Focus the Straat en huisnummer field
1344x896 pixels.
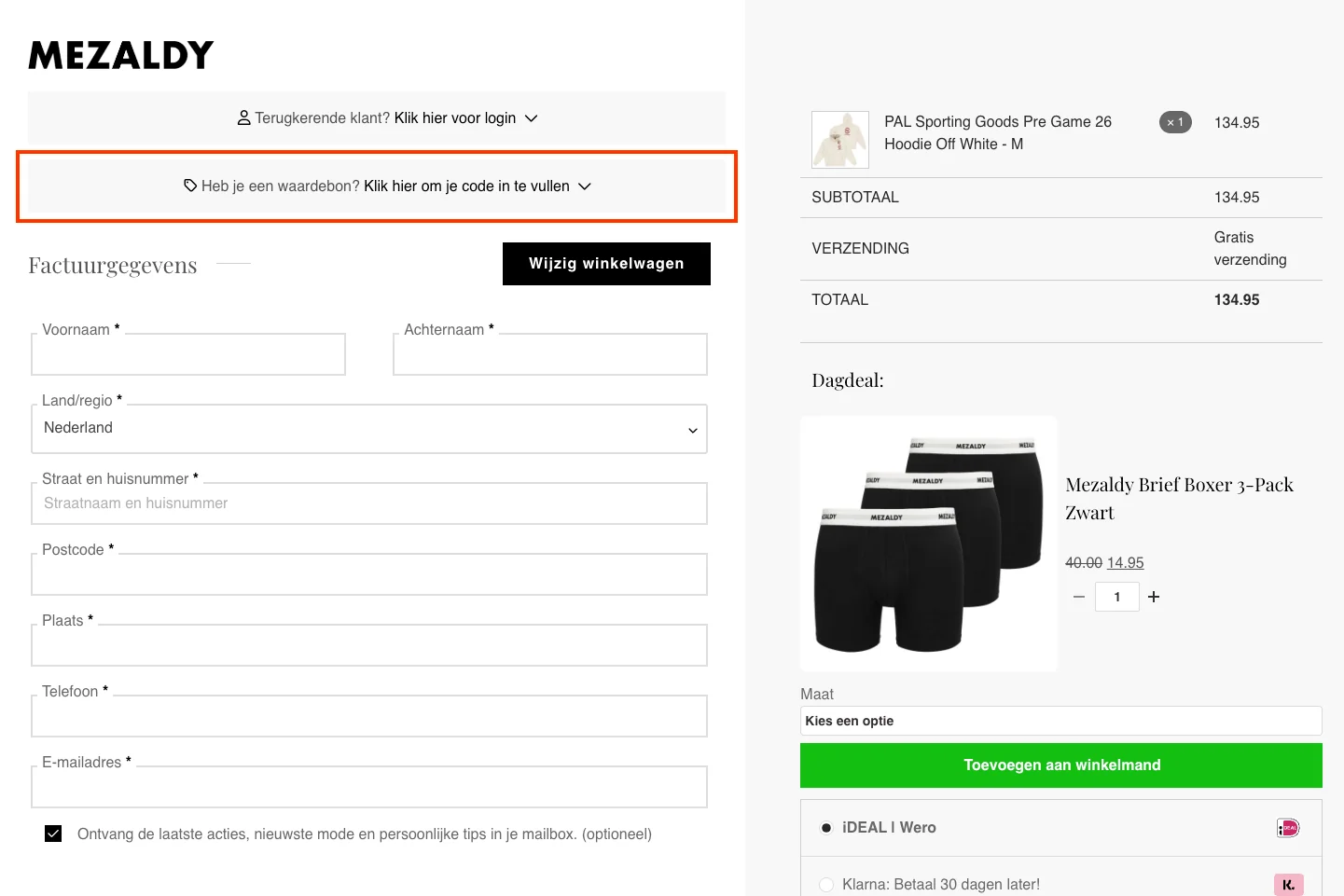369,503
